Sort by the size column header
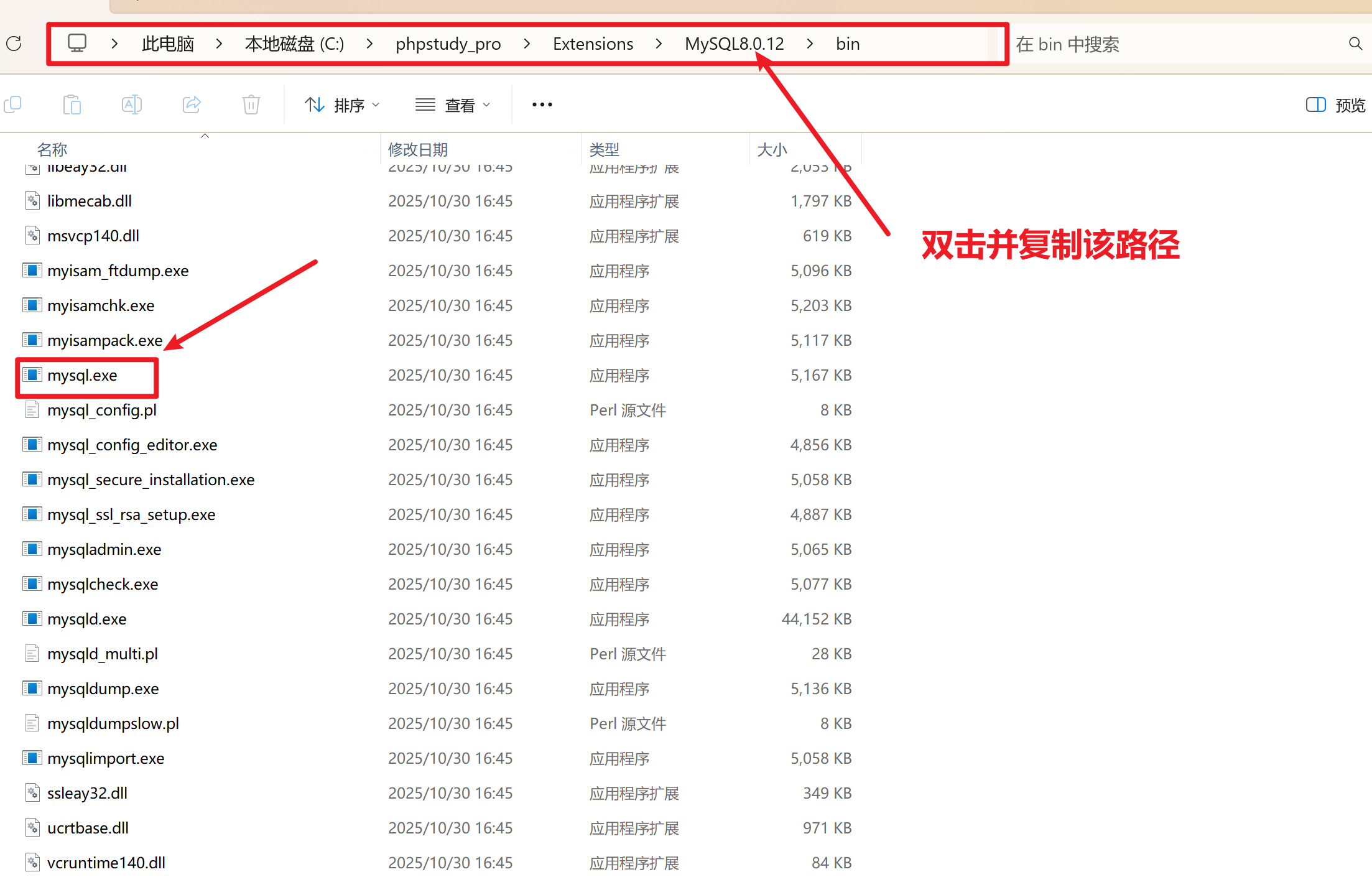The image size is (1372, 877). pyautogui.click(x=772, y=149)
